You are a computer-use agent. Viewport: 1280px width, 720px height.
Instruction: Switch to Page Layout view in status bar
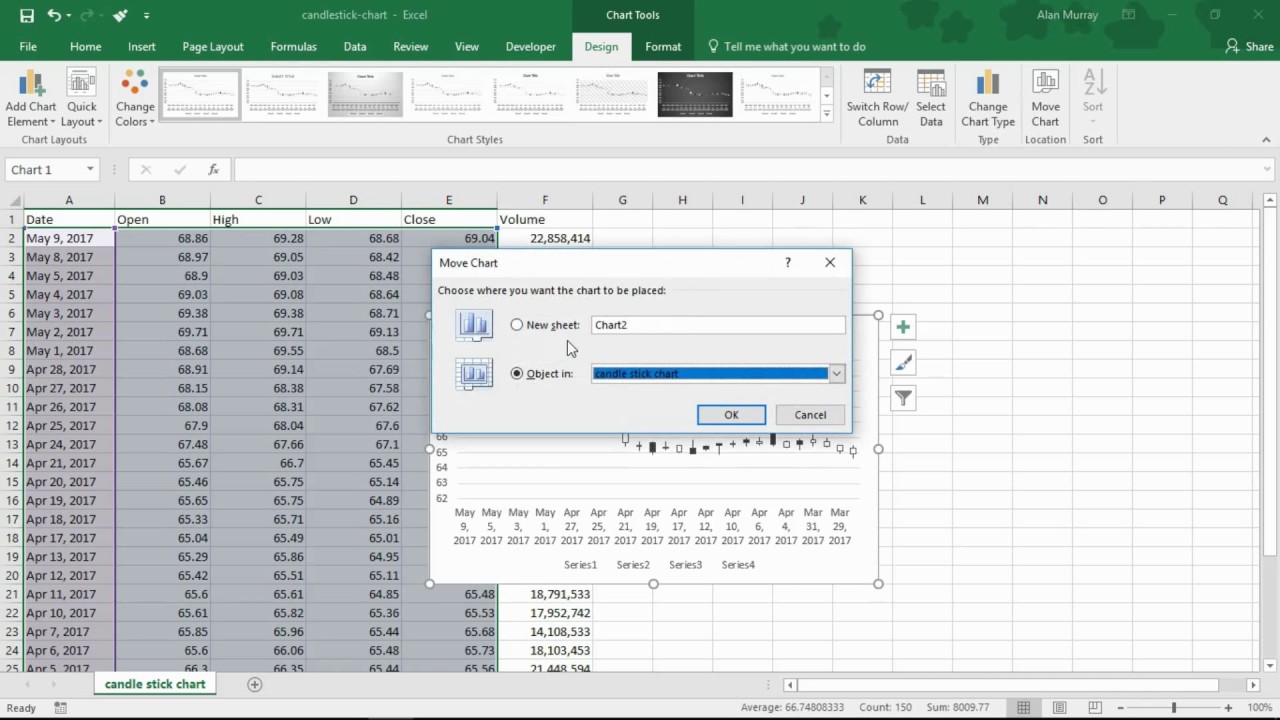(1059, 707)
